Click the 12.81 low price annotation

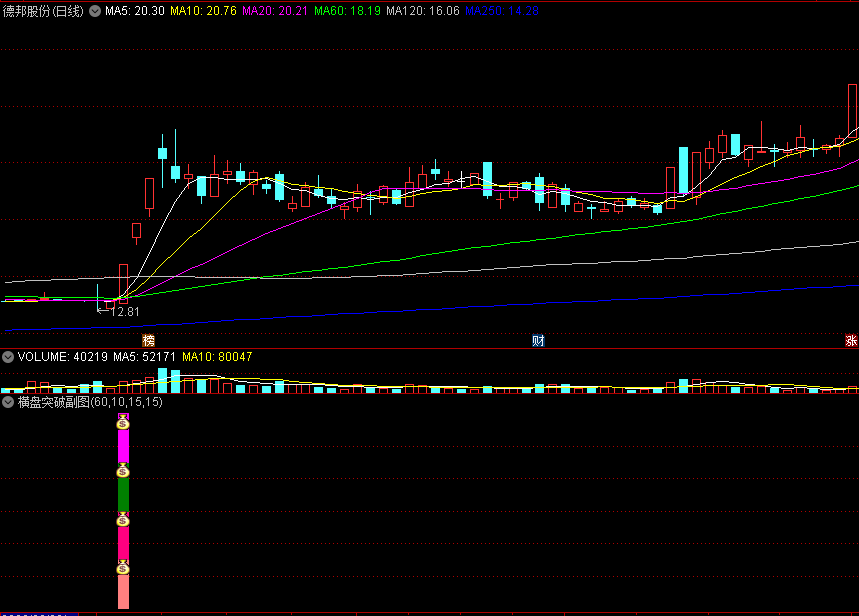[125, 312]
